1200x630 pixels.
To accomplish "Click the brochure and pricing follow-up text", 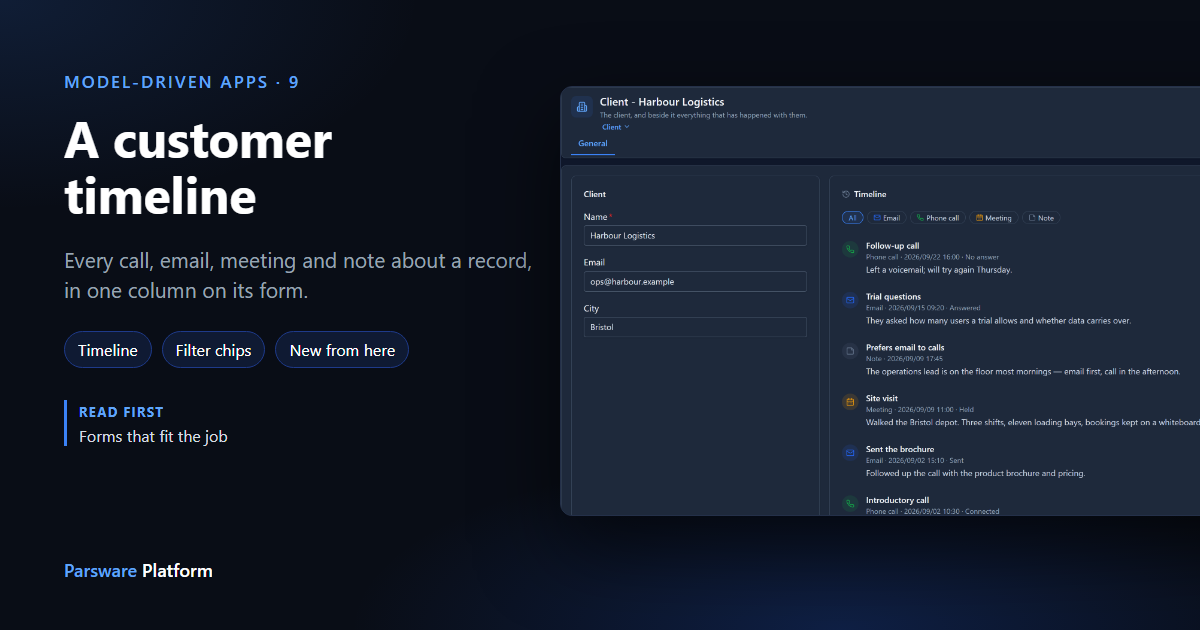I will (975, 473).
